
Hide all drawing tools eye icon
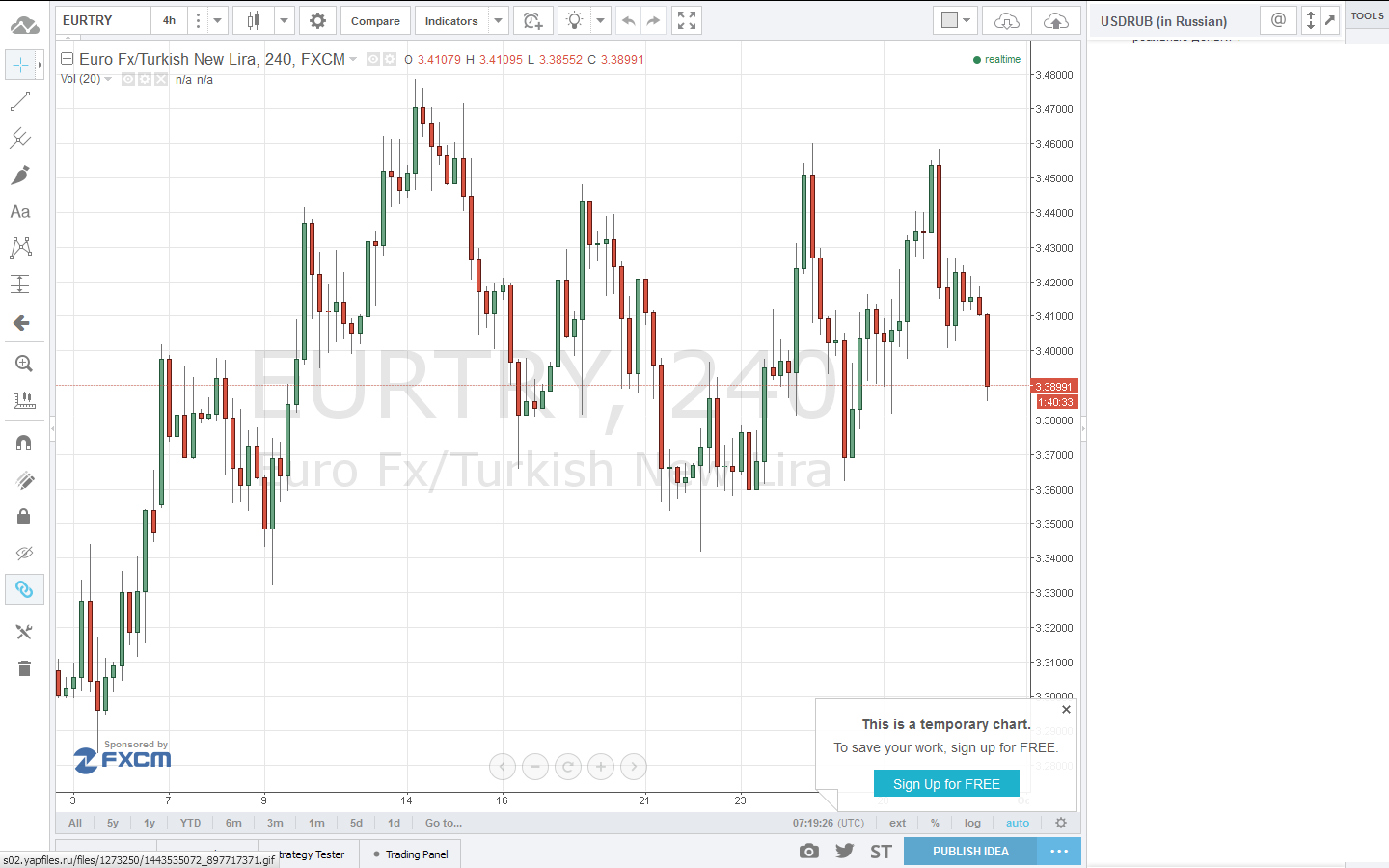(24, 553)
